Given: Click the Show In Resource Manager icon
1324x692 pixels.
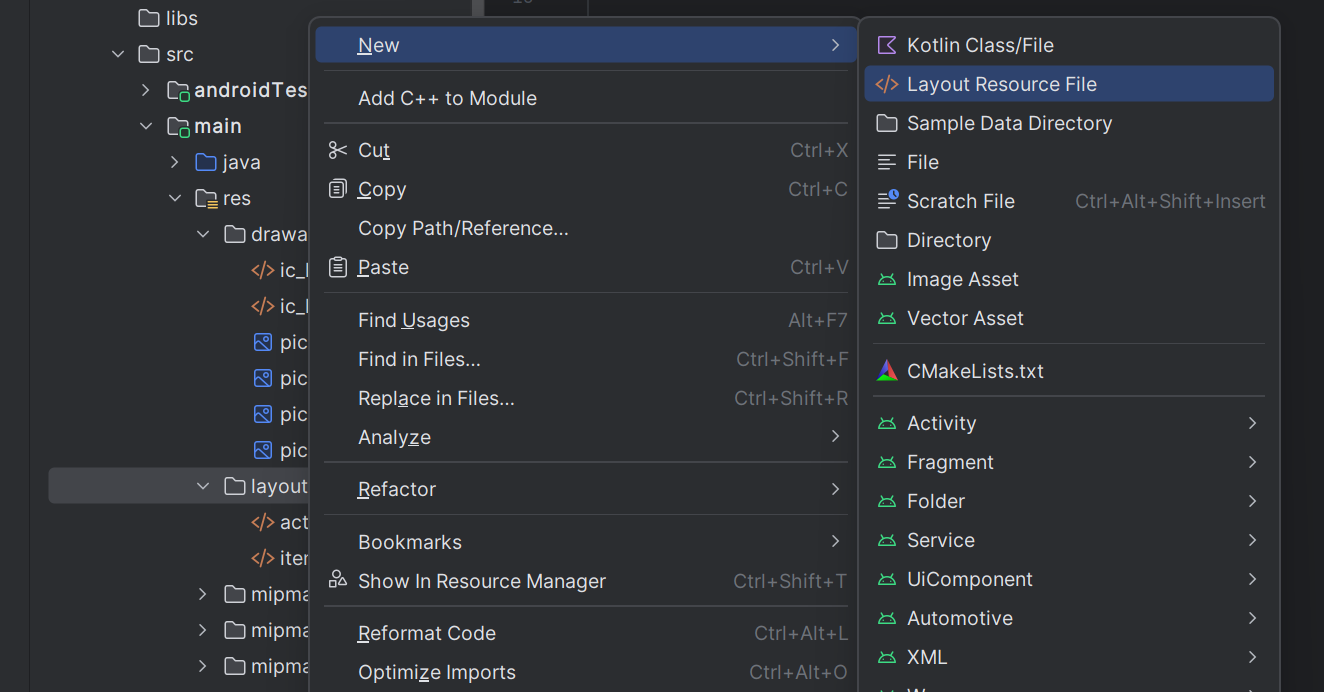Looking at the screenshot, I should [x=338, y=581].
